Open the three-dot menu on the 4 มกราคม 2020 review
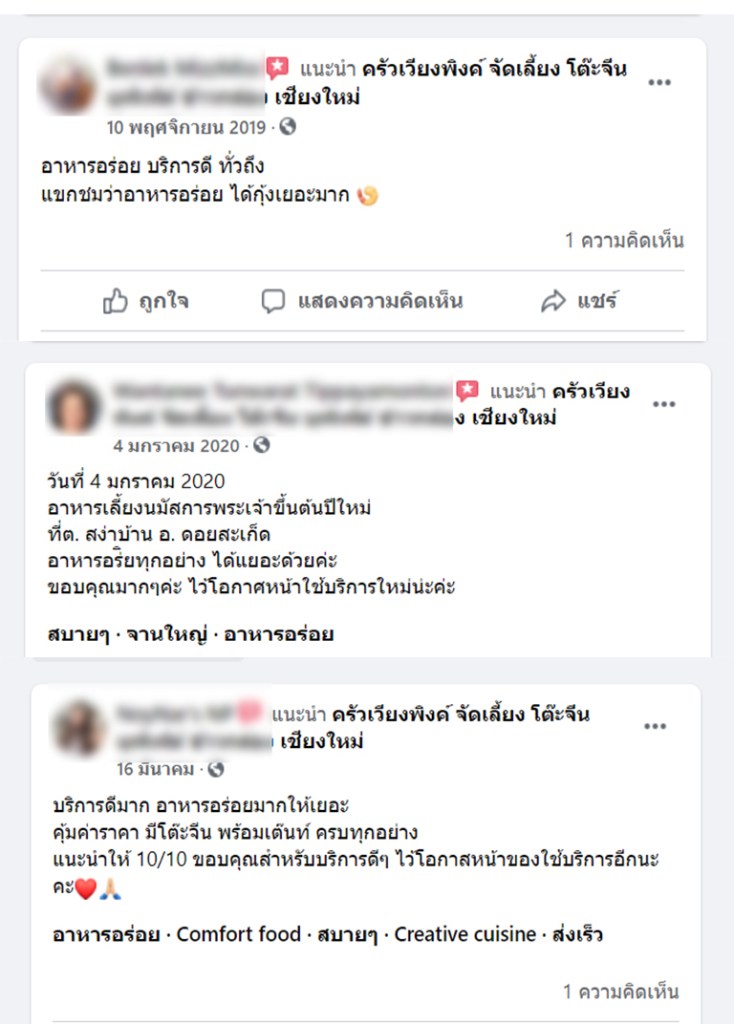Image resolution: width=734 pixels, height=1024 pixels. pos(664,404)
